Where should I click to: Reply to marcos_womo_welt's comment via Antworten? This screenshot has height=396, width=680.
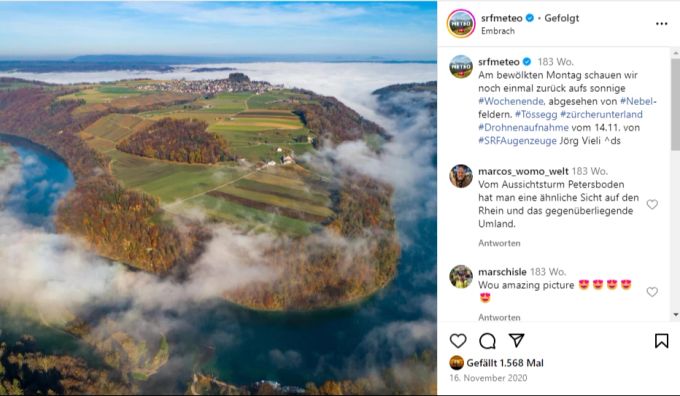point(499,243)
